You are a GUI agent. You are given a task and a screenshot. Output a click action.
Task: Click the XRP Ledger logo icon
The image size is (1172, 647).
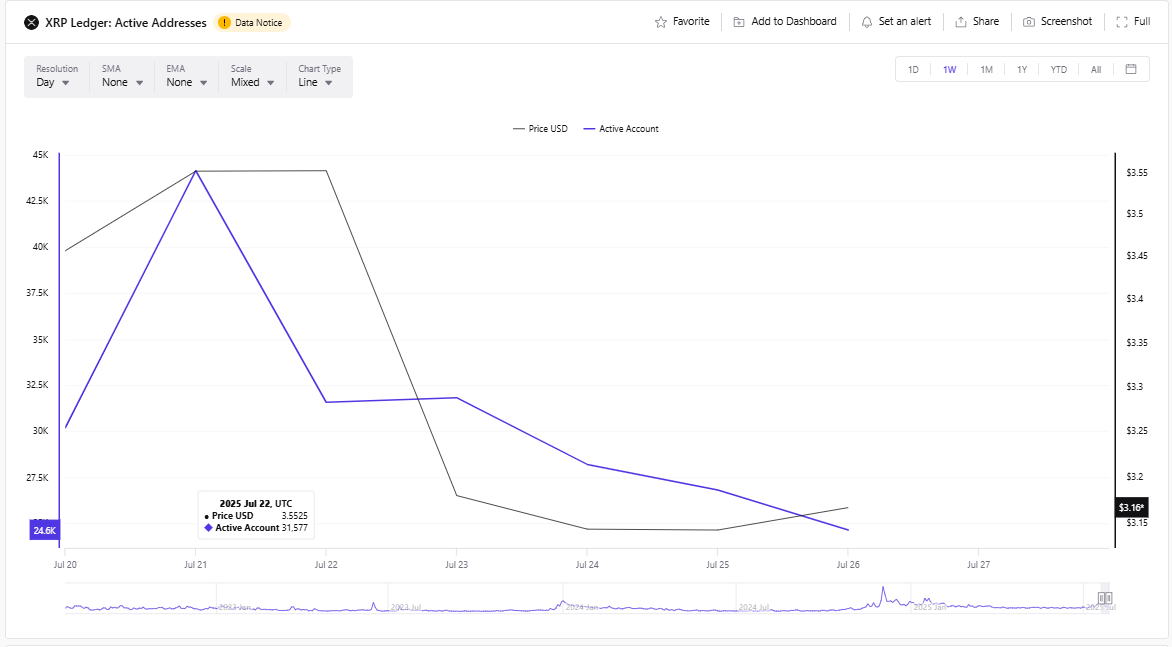[x=30, y=22]
